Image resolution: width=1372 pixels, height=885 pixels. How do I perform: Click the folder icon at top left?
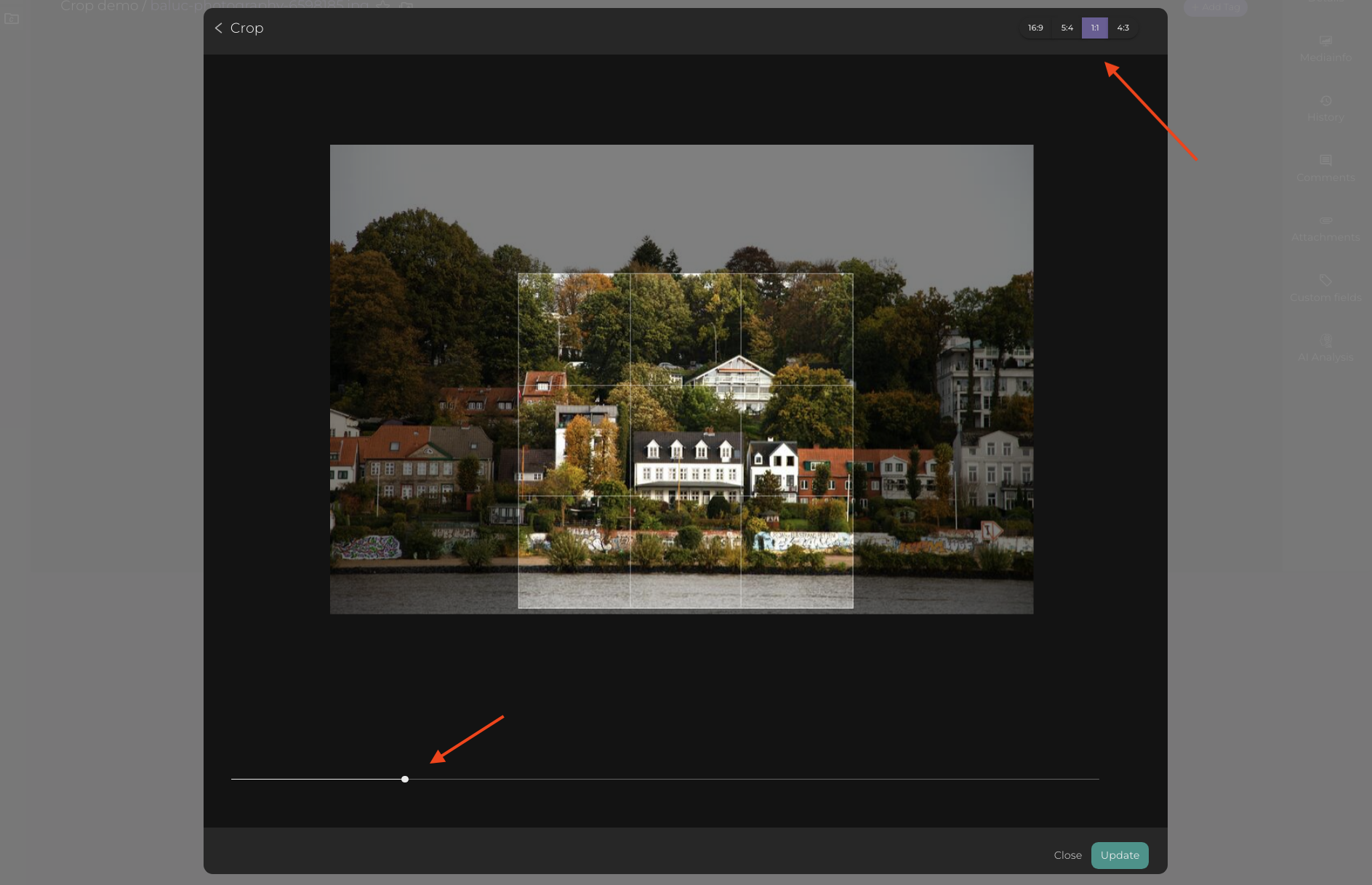click(x=12, y=19)
